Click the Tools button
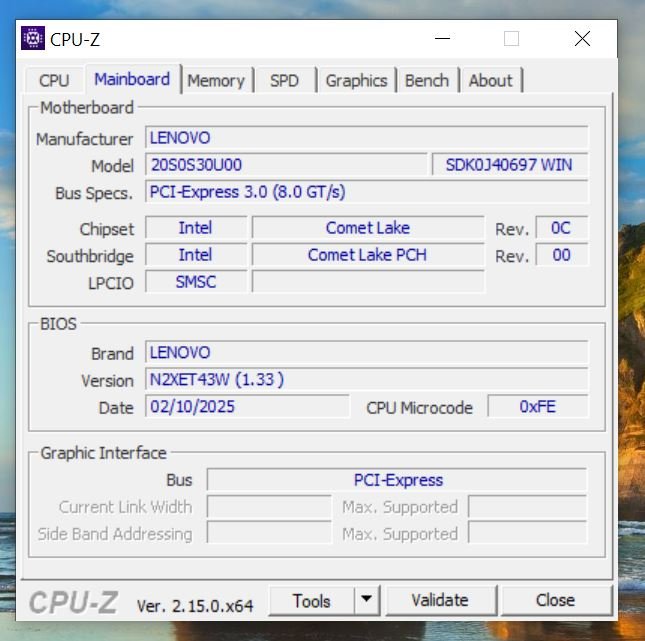This screenshot has height=641, width=645. pos(311,601)
